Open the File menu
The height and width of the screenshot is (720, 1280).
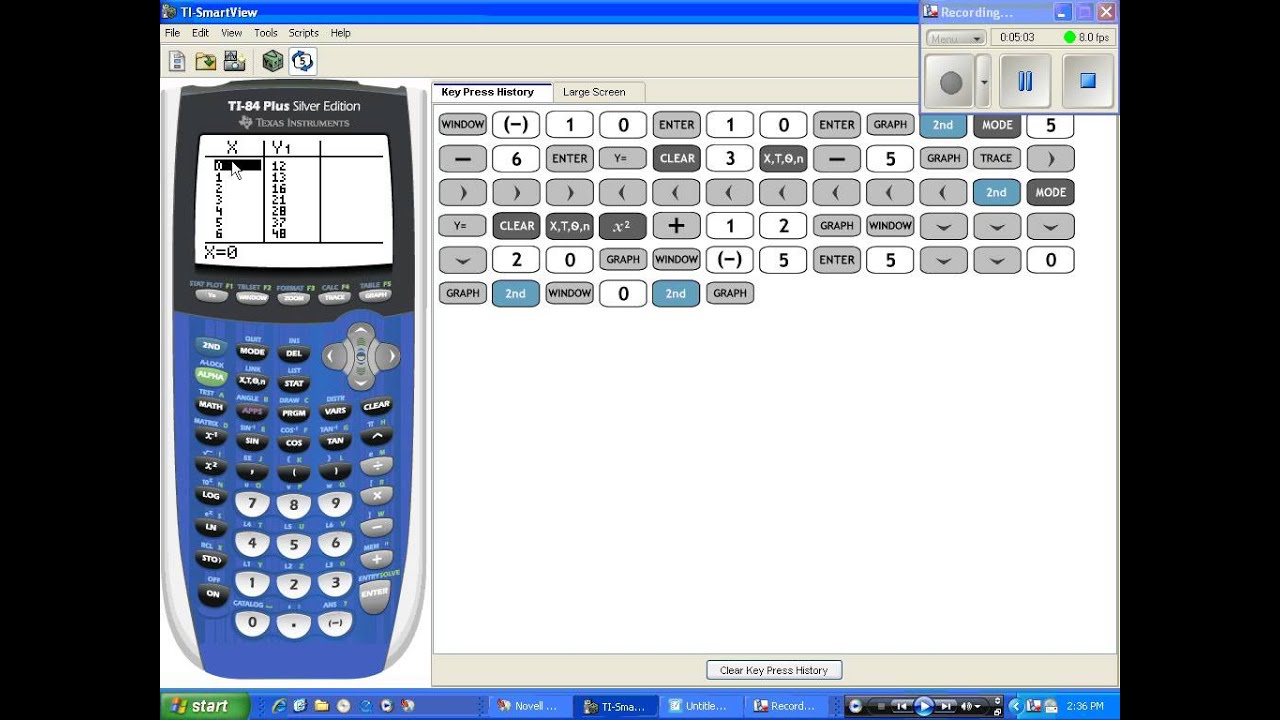[x=173, y=33]
